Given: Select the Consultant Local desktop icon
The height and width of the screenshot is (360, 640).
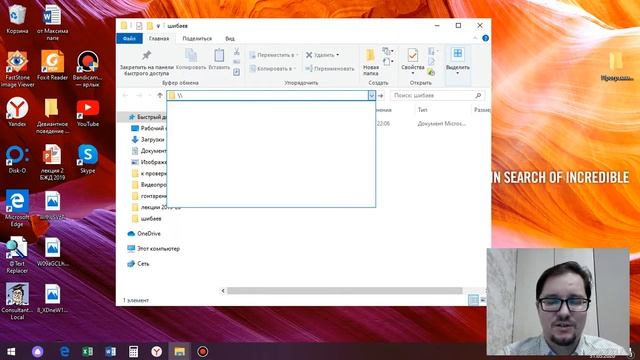Looking at the screenshot, I should click(x=17, y=302).
